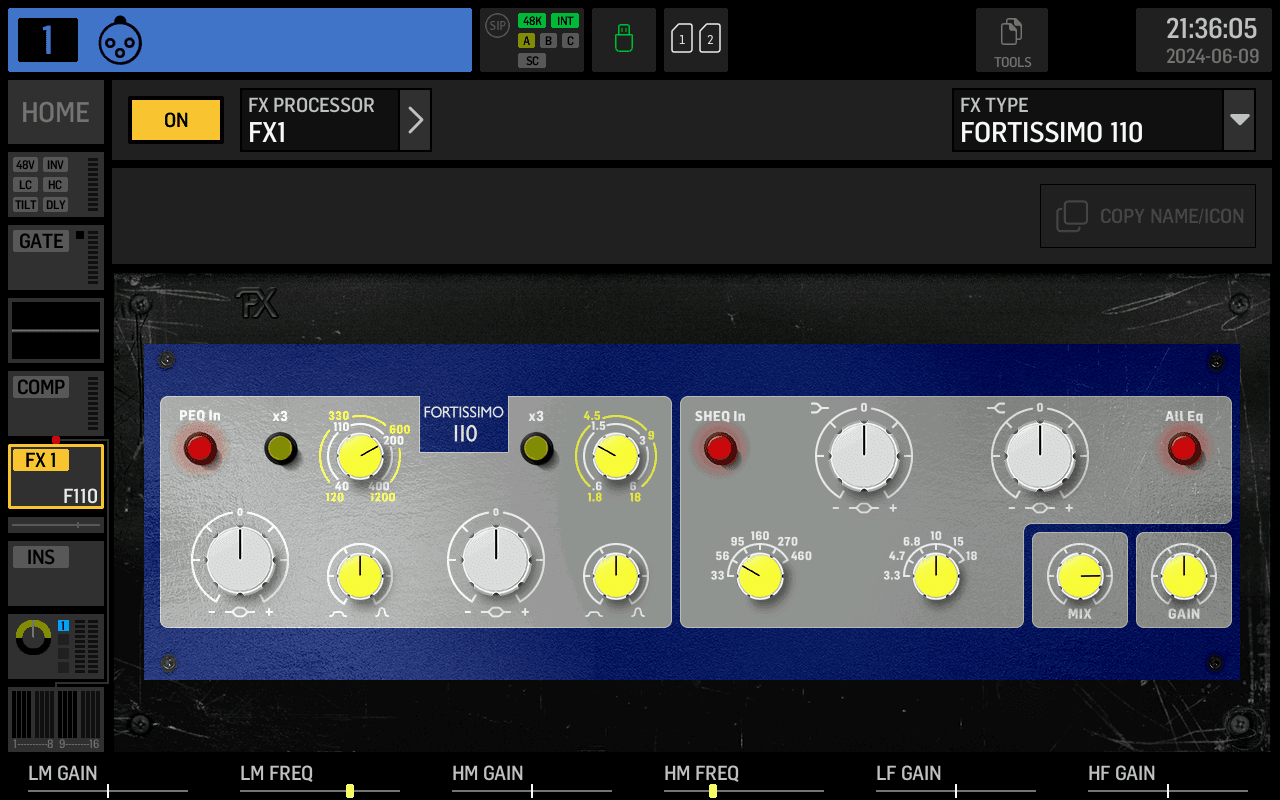Adjust the low shelf gain silver knob
1280x800 pixels.
(x=864, y=455)
